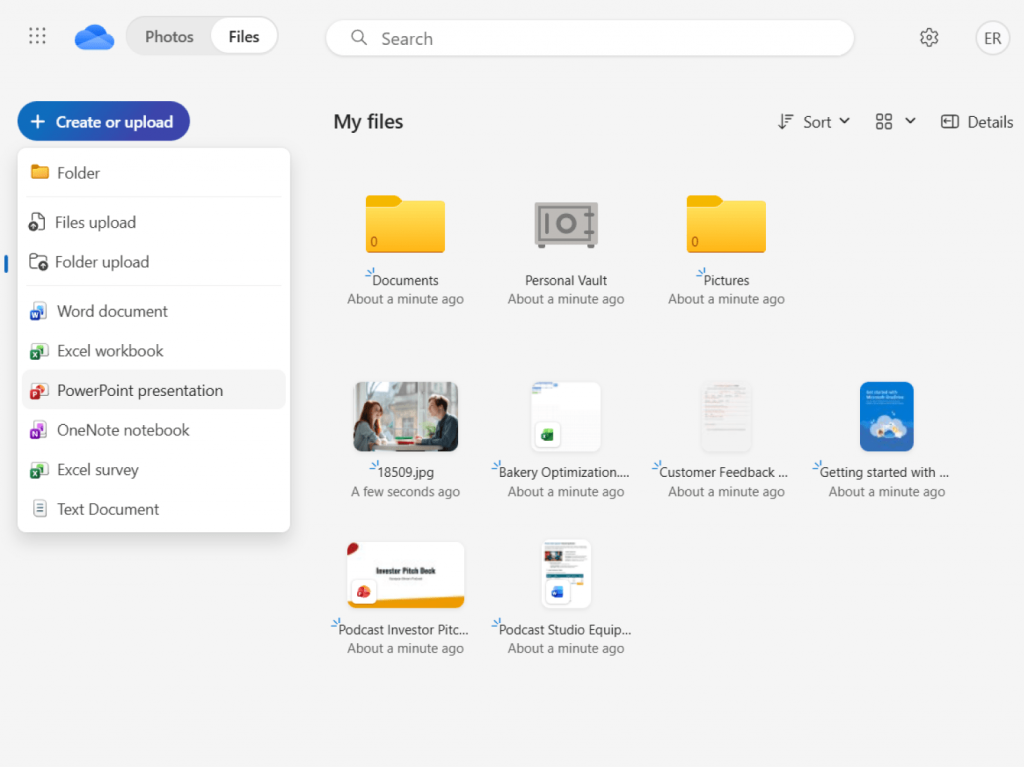Open the Details pane
Image resolution: width=1024 pixels, height=767 pixels.
point(977,122)
